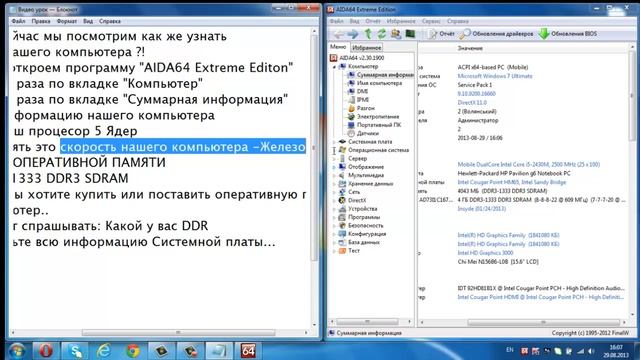The image size is (640, 360).
Task: Open the Файл menu in AIDA64
Action: pyautogui.click(x=336, y=21)
